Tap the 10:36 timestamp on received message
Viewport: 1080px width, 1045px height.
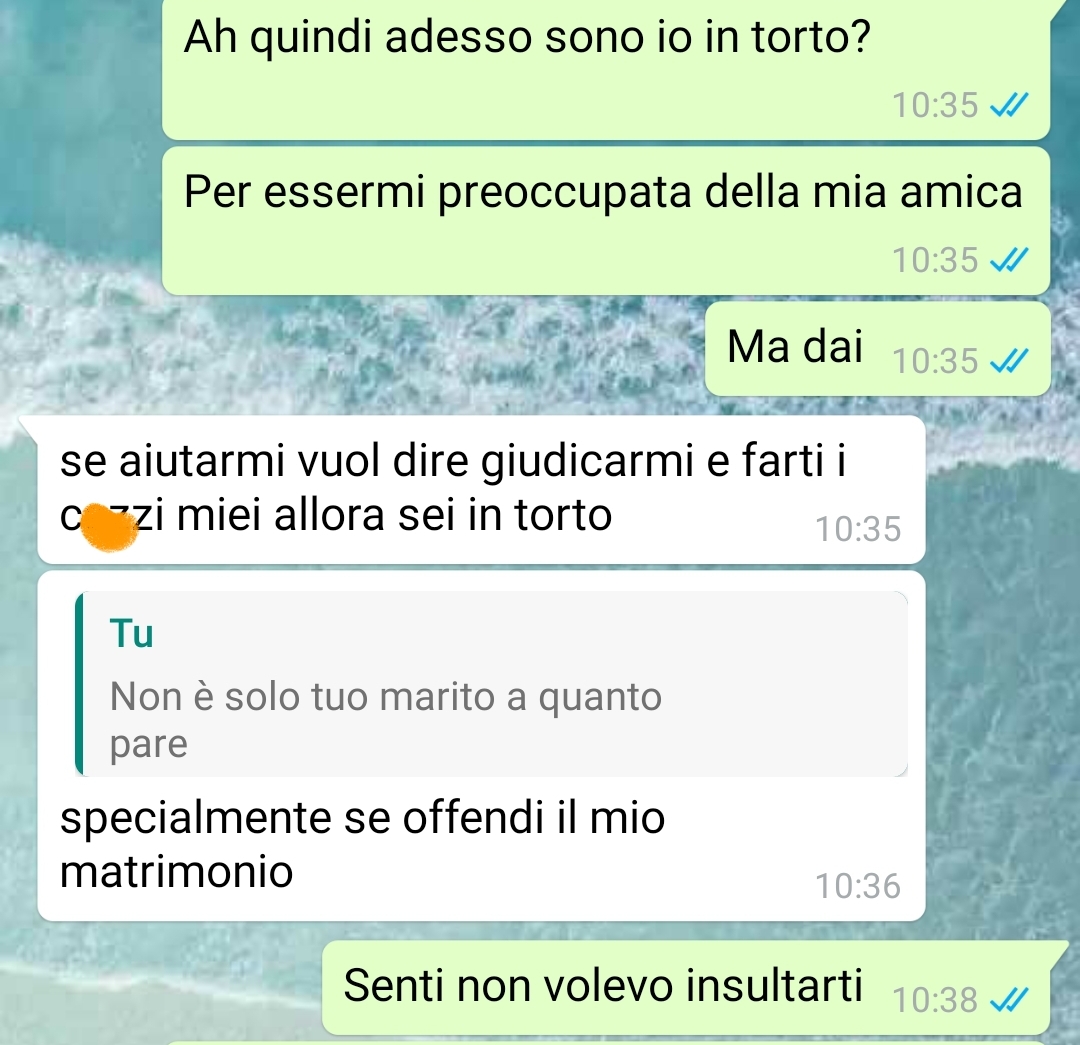pos(858,886)
